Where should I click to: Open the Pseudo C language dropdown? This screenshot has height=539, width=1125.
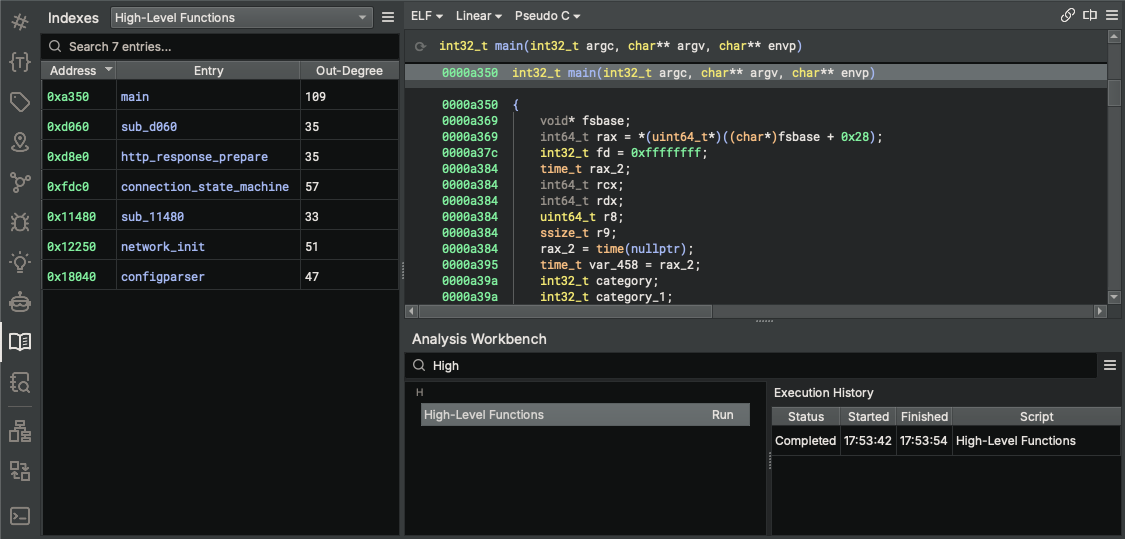click(x=546, y=16)
